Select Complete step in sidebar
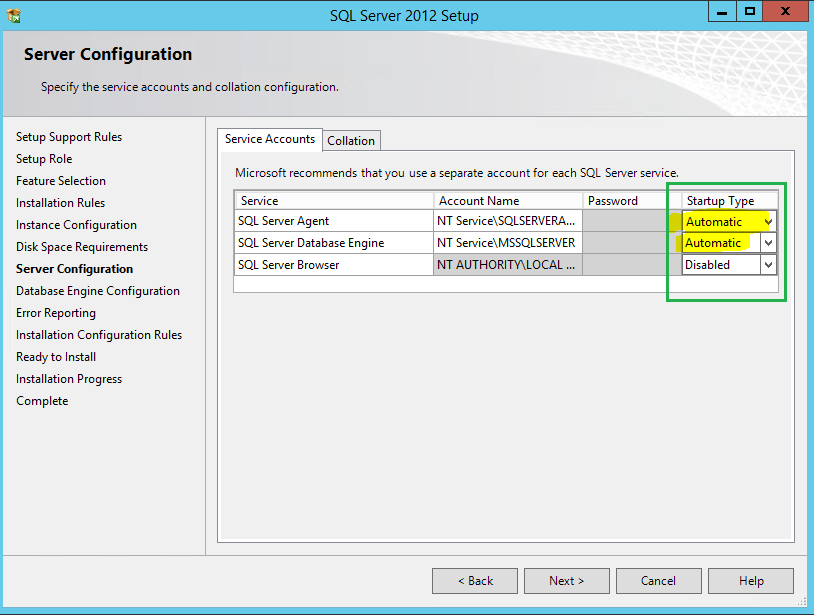 tap(42, 401)
